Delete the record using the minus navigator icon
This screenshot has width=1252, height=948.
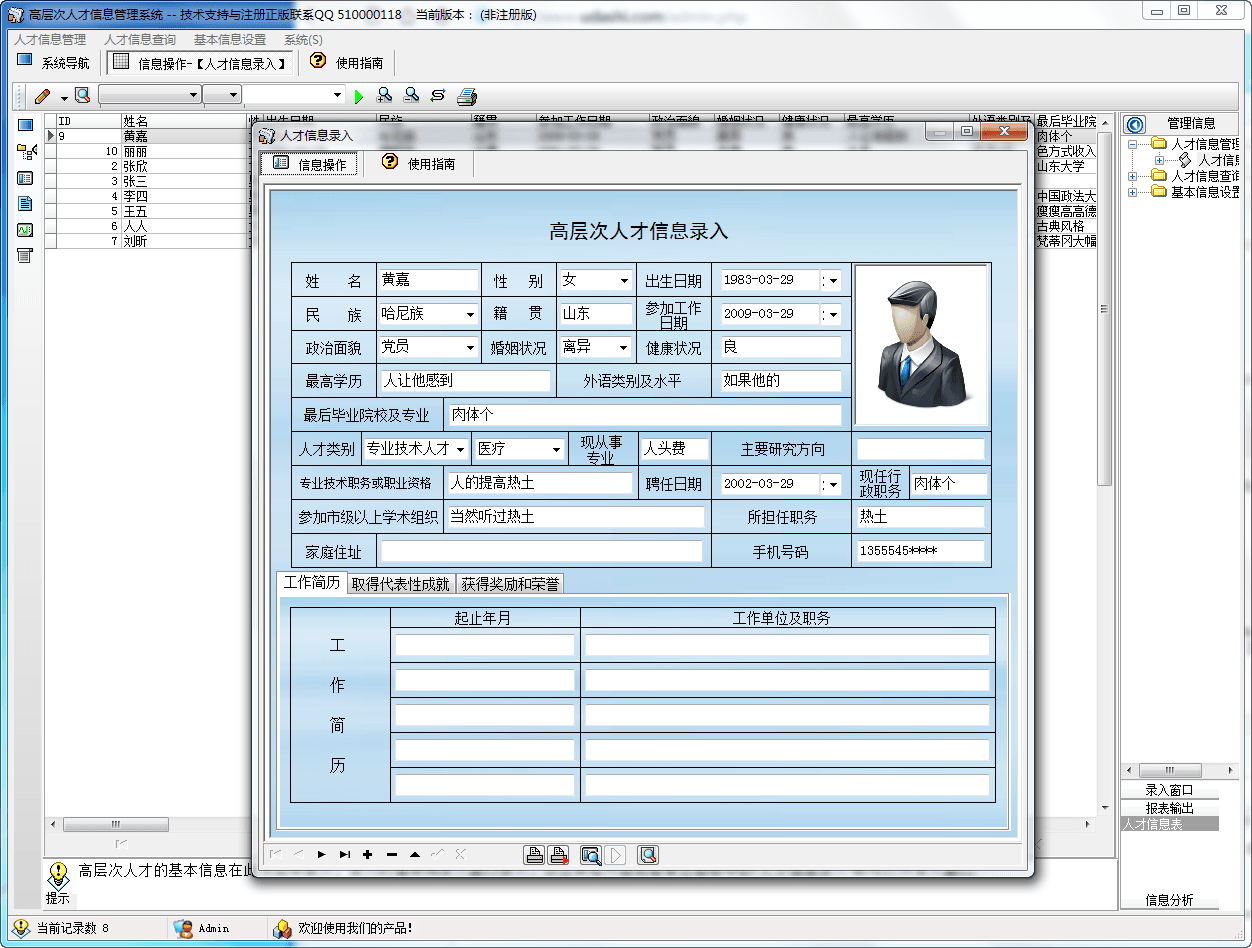click(x=391, y=854)
